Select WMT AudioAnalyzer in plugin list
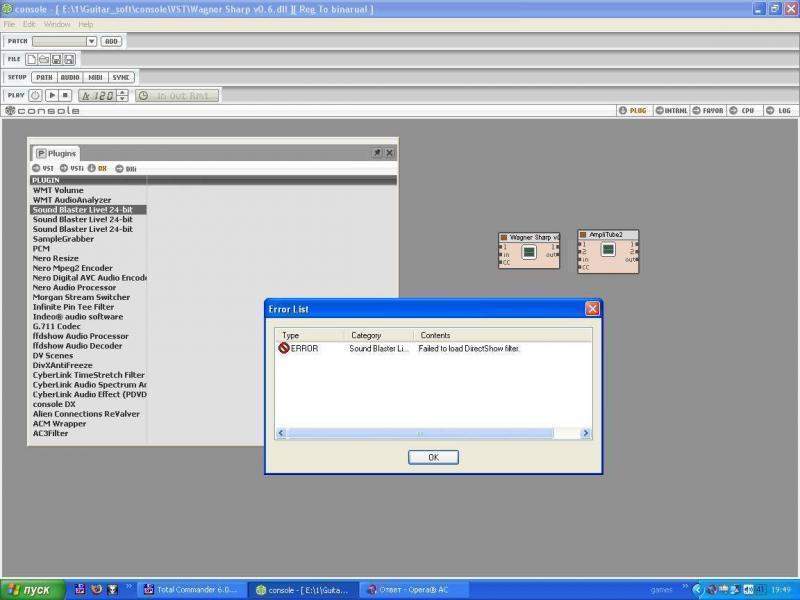 point(72,200)
